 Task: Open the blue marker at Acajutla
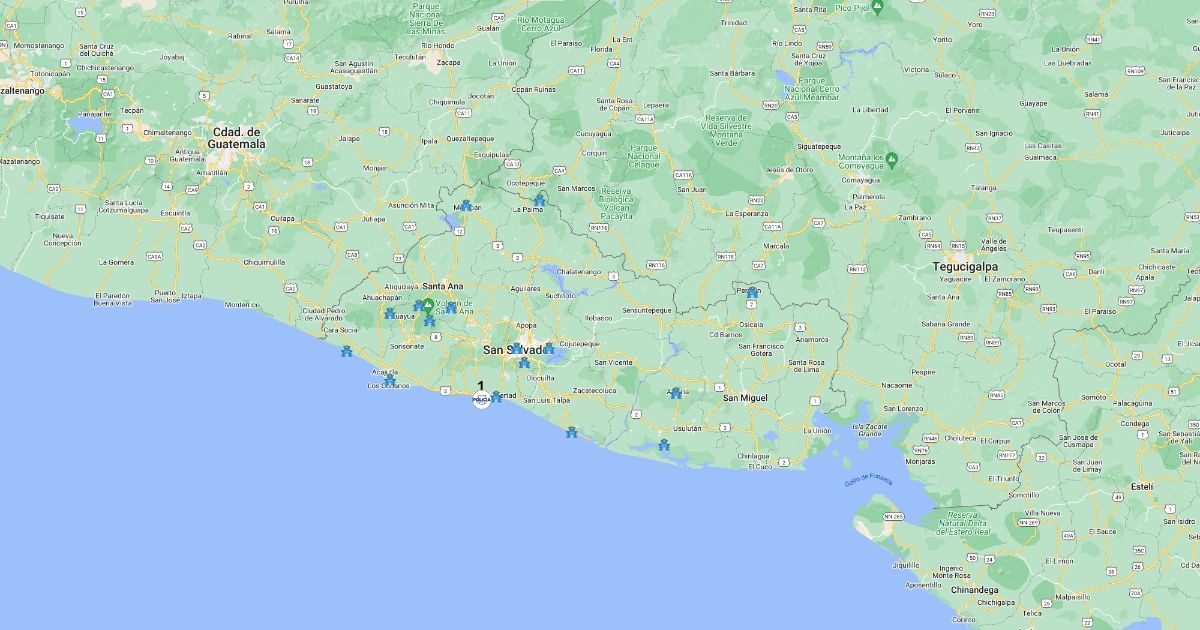point(390,379)
